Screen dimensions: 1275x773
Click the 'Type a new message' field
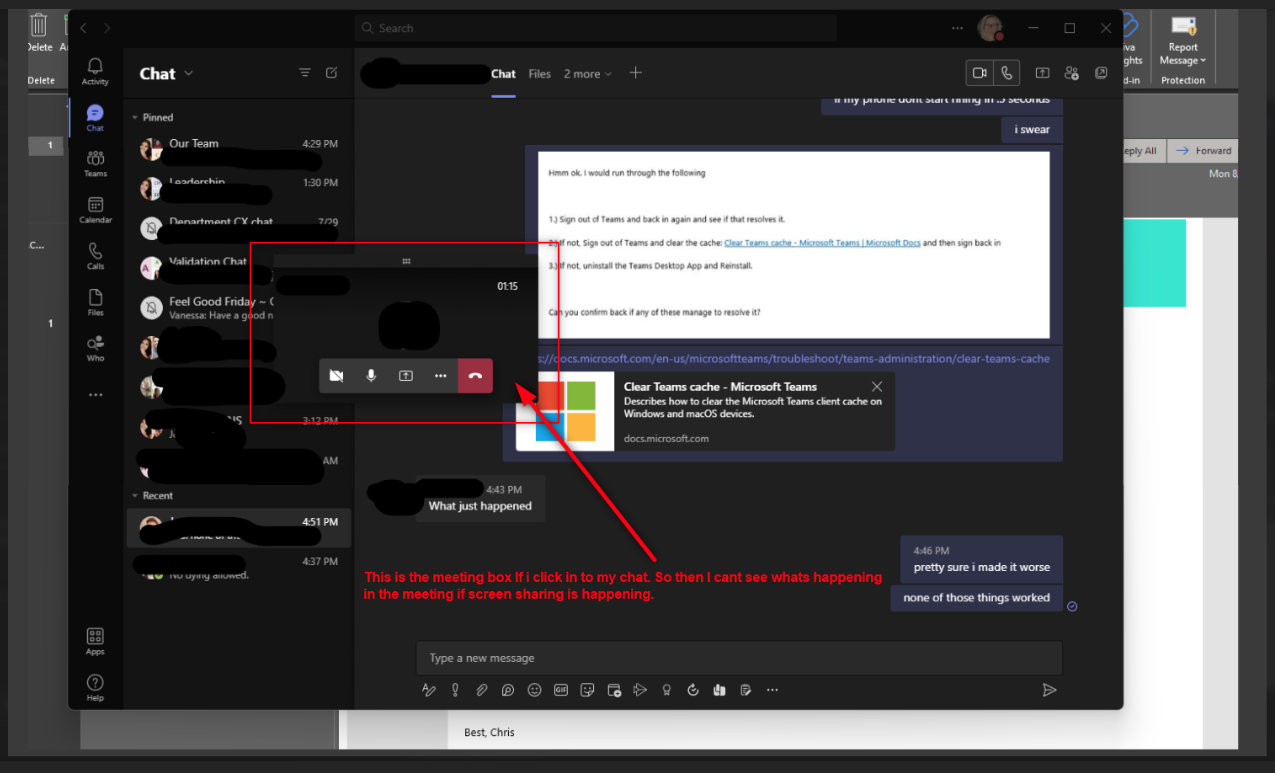(739, 658)
